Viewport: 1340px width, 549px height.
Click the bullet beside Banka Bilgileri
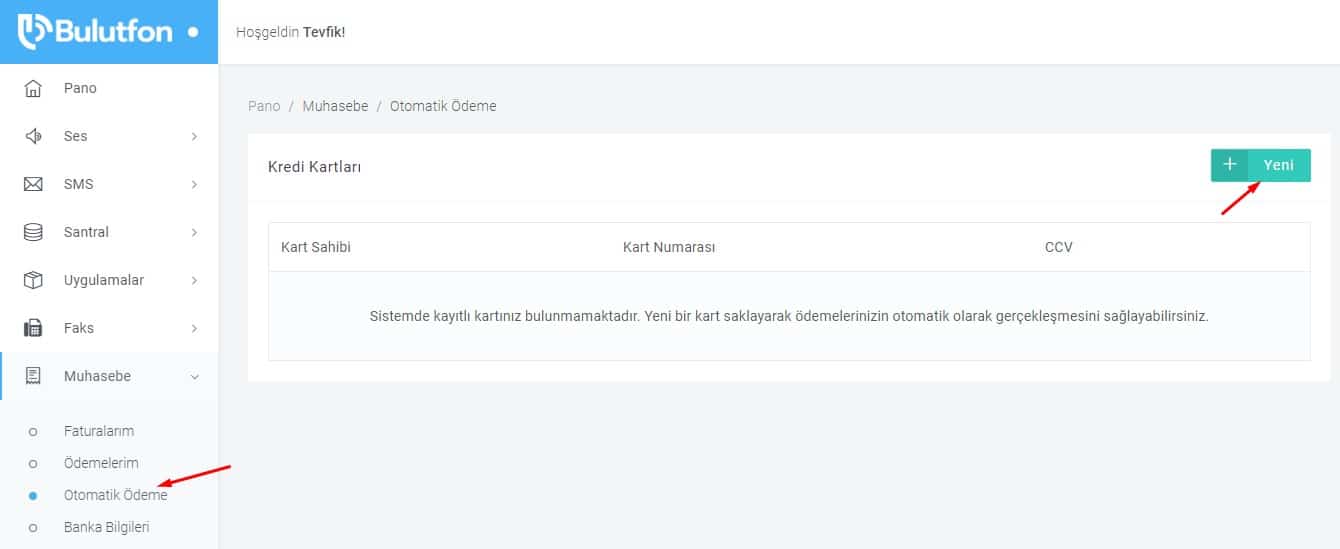coord(33,528)
